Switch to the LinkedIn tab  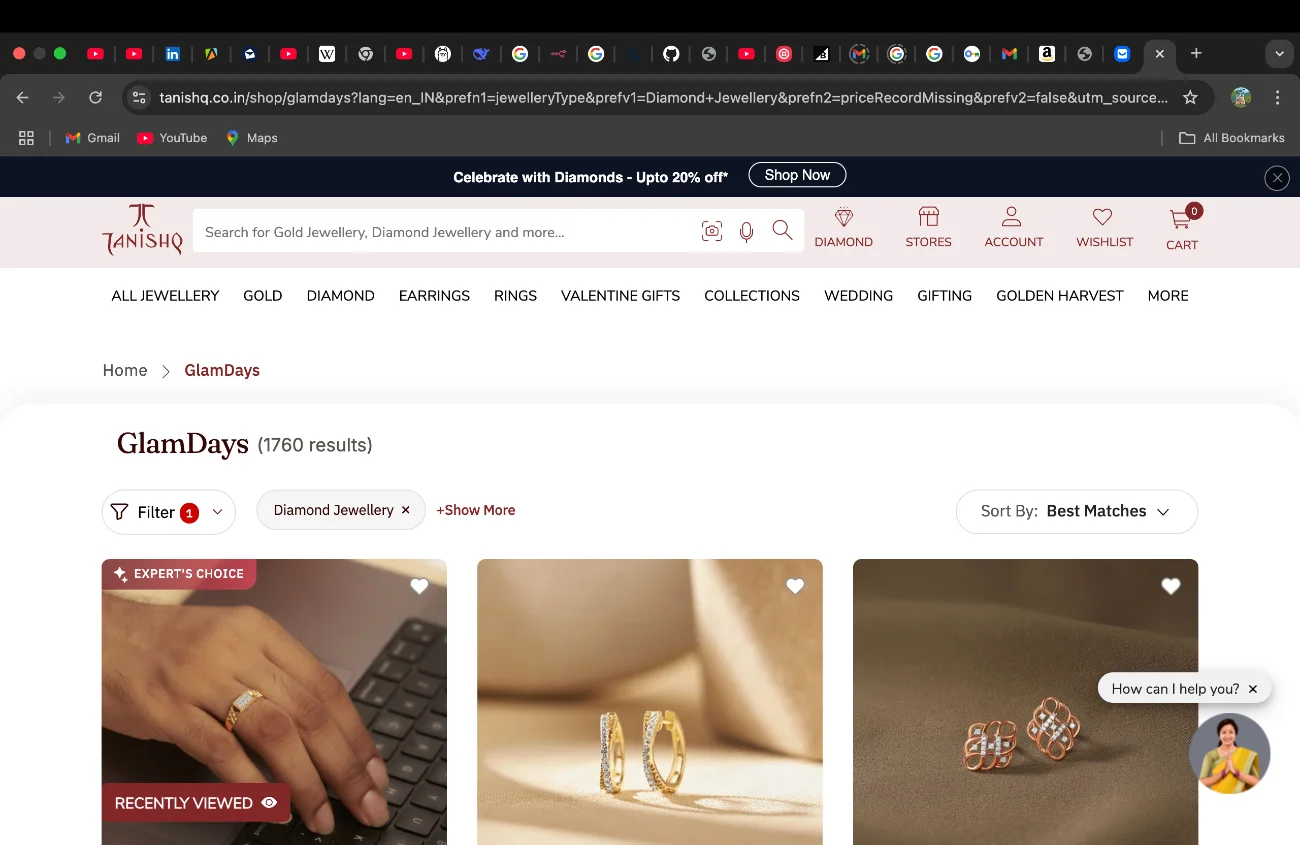173,54
